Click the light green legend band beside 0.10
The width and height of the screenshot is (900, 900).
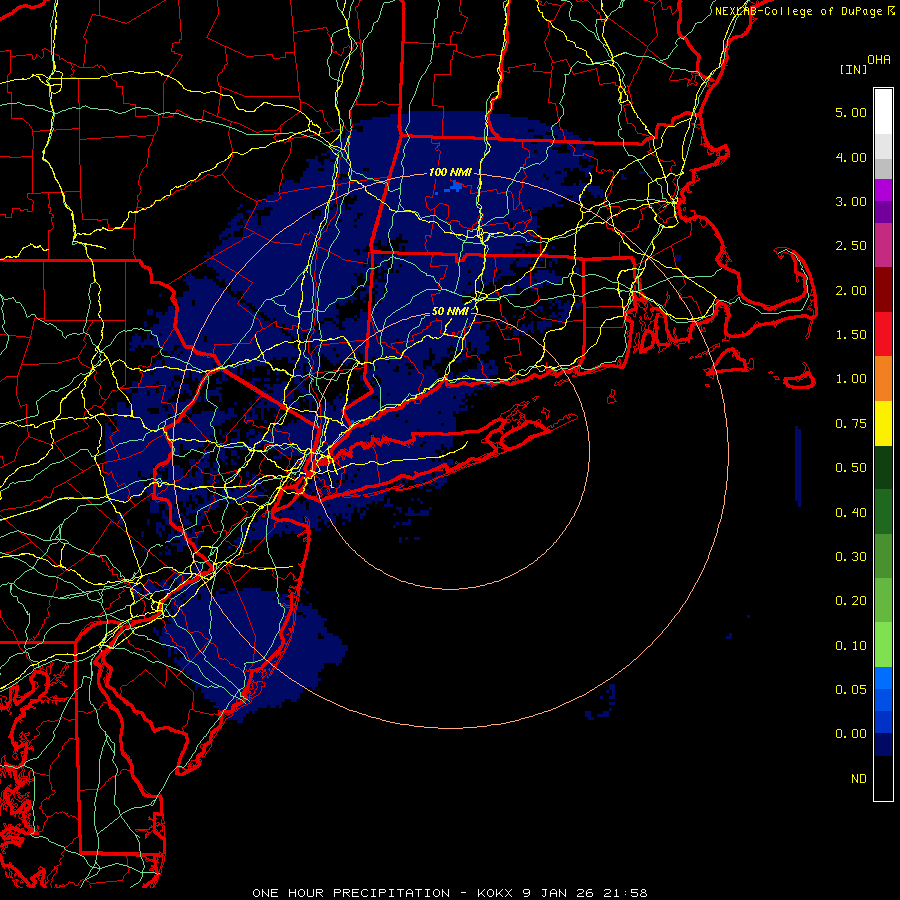[x=883, y=645]
